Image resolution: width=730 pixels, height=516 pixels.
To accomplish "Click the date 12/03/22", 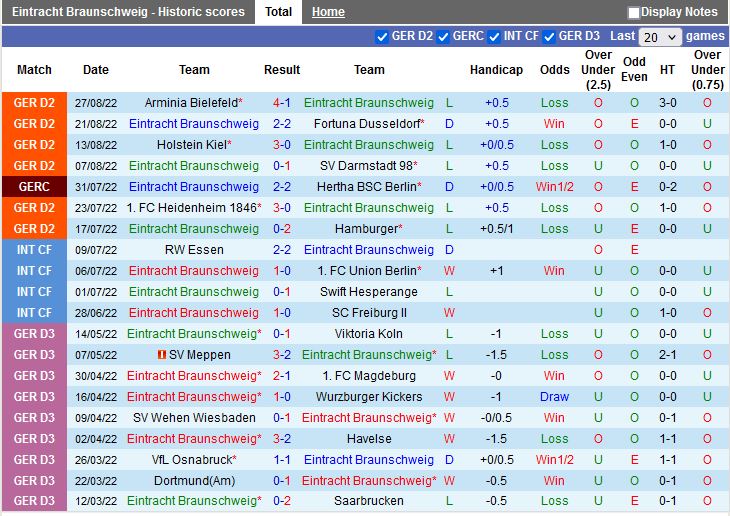I will tap(96, 501).
